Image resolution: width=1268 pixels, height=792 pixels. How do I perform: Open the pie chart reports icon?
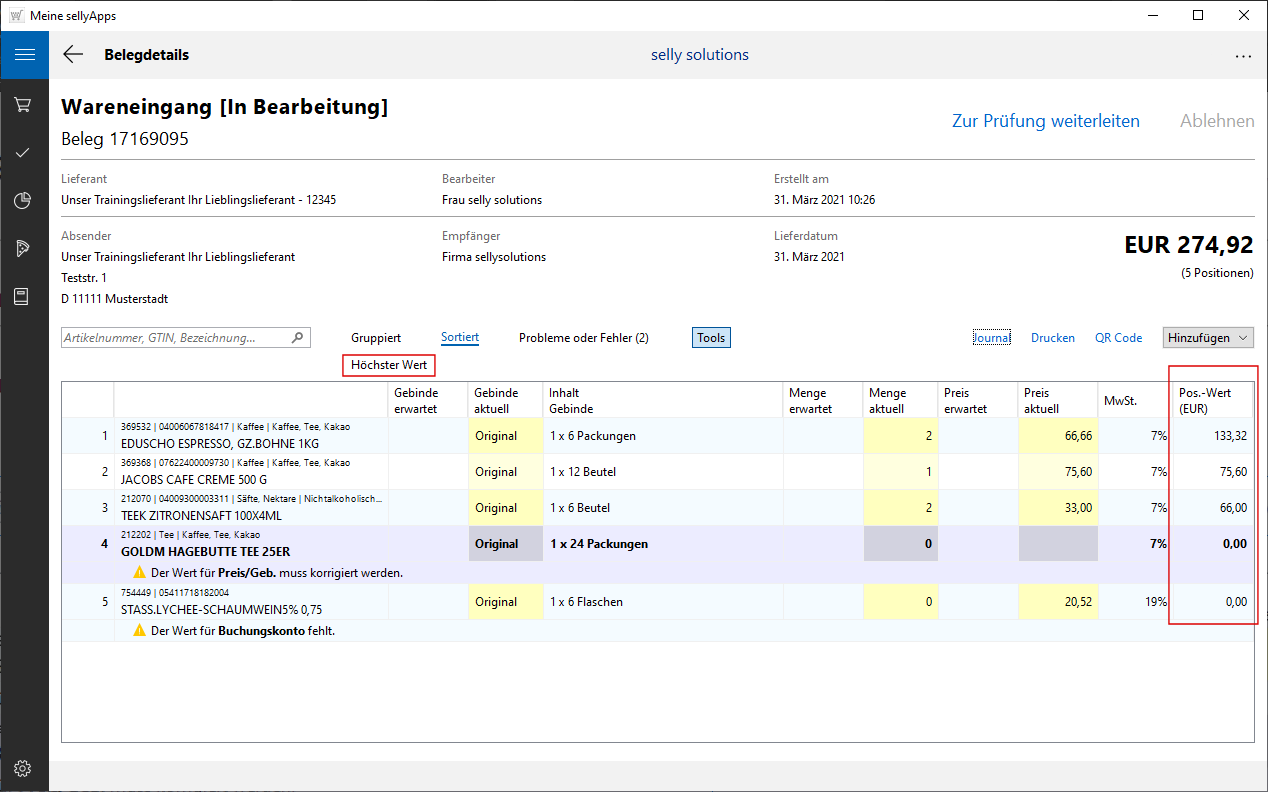pos(23,201)
